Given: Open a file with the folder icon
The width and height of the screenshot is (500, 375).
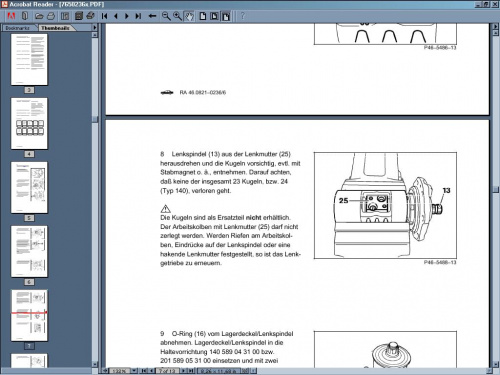Looking at the screenshot, I should coord(39,16).
